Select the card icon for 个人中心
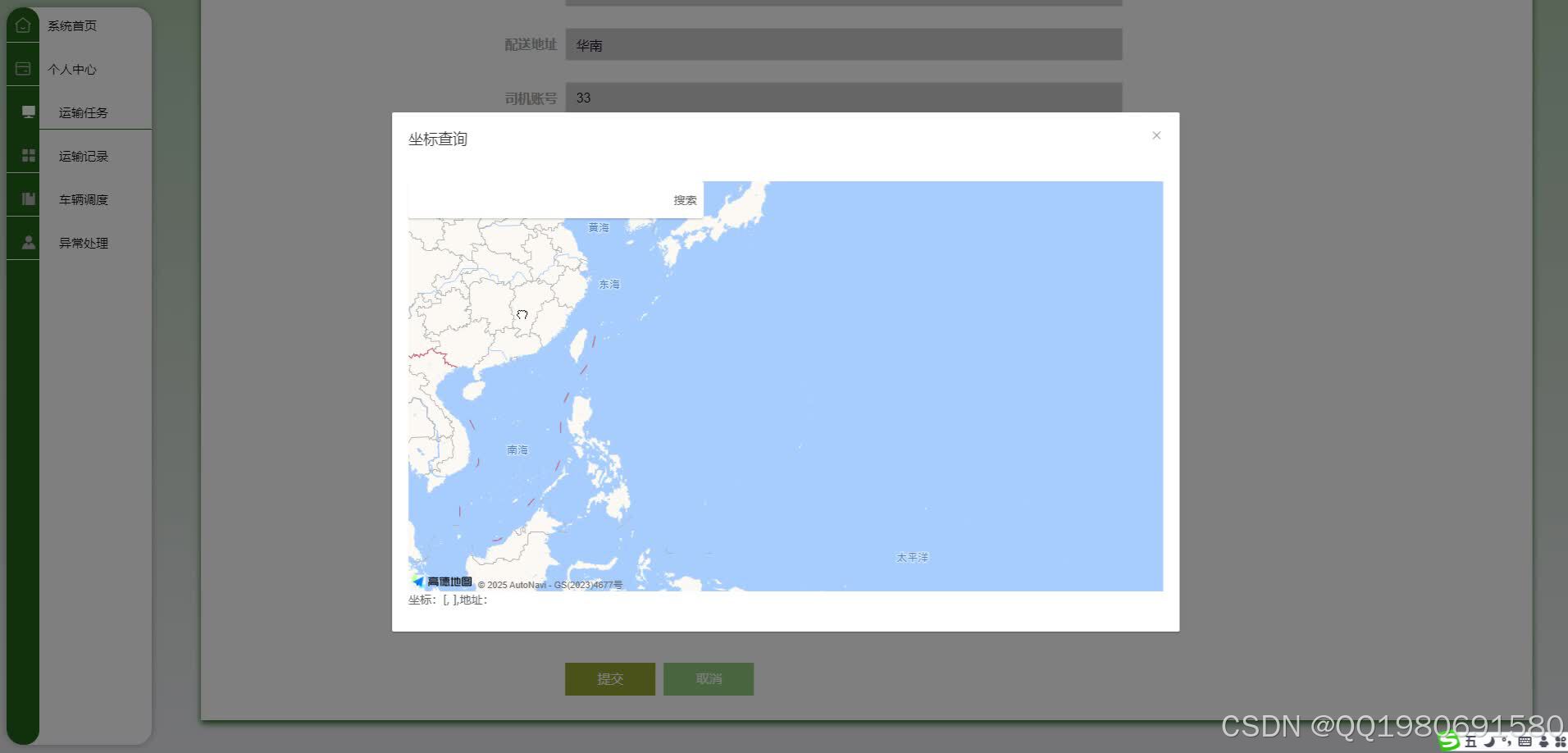This screenshot has height=753, width=1568. tap(23, 67)
